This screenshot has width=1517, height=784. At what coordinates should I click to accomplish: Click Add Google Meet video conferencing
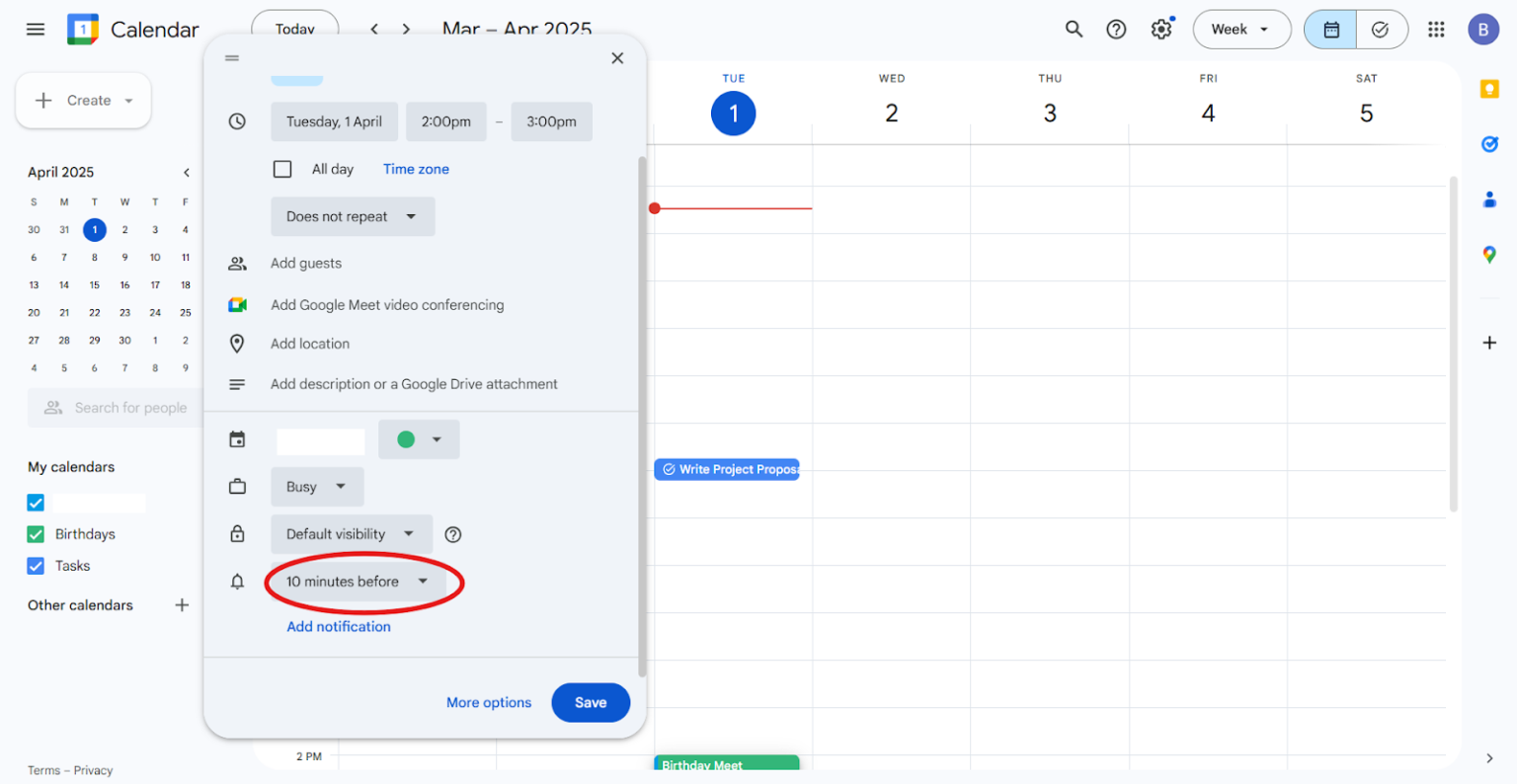coord(387,304)
